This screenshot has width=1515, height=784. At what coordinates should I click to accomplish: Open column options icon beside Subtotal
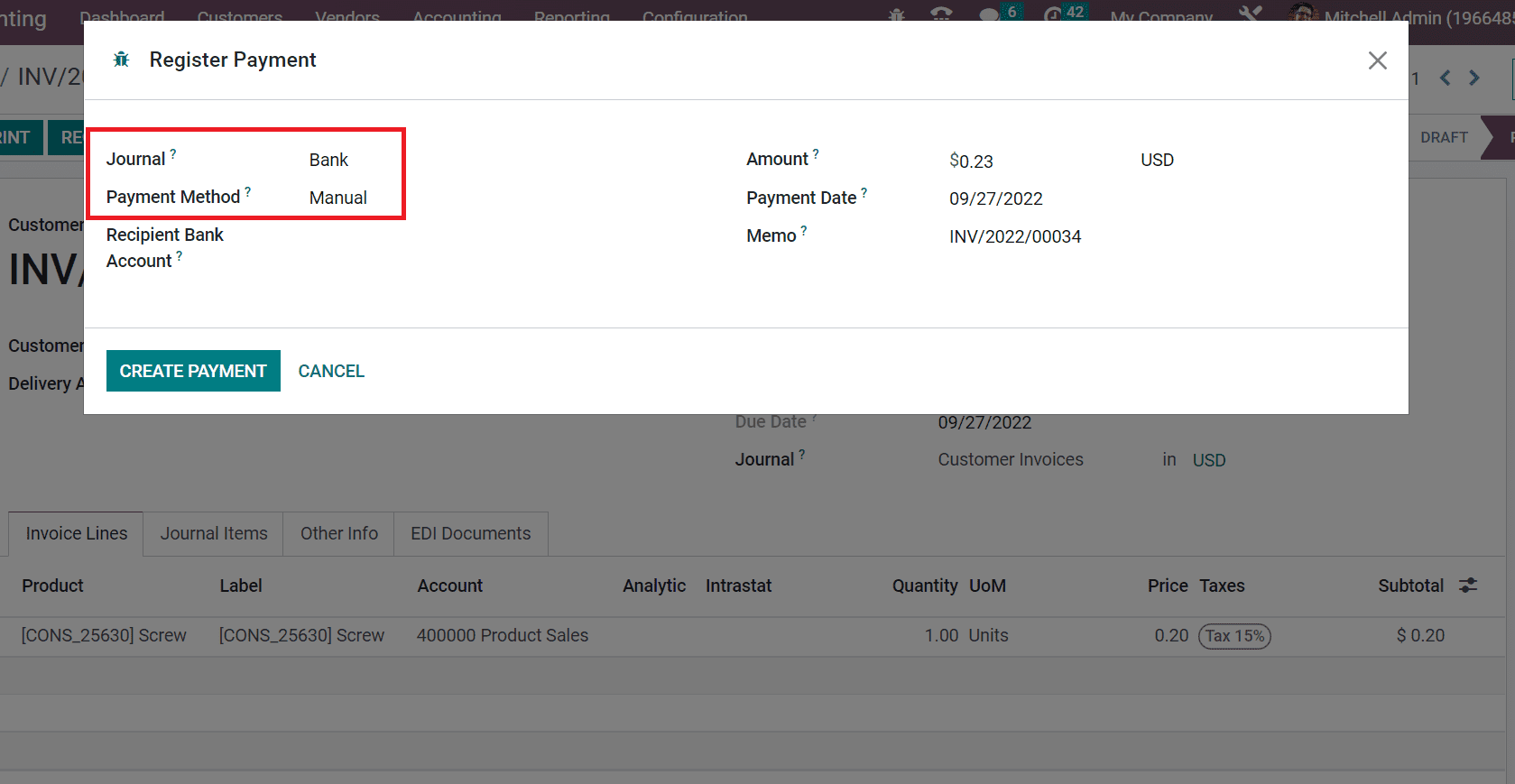1468,586
